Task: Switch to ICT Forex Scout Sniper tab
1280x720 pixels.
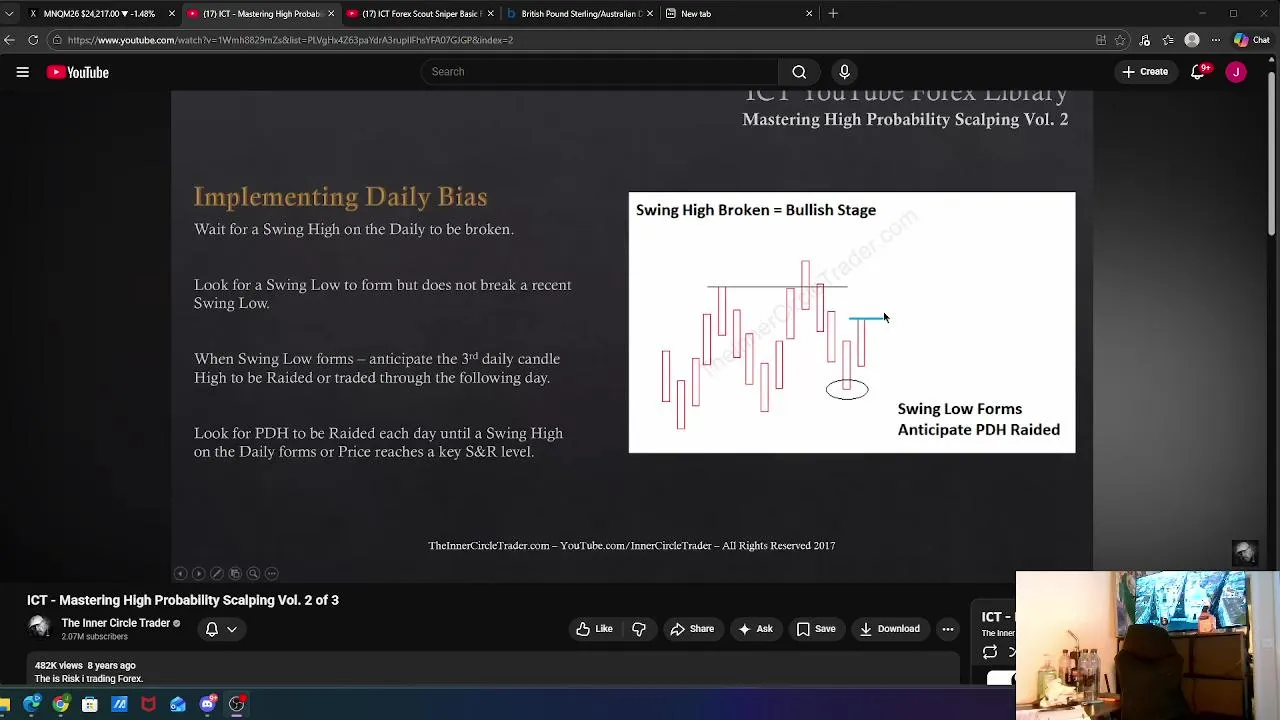Action: [418, 14]
